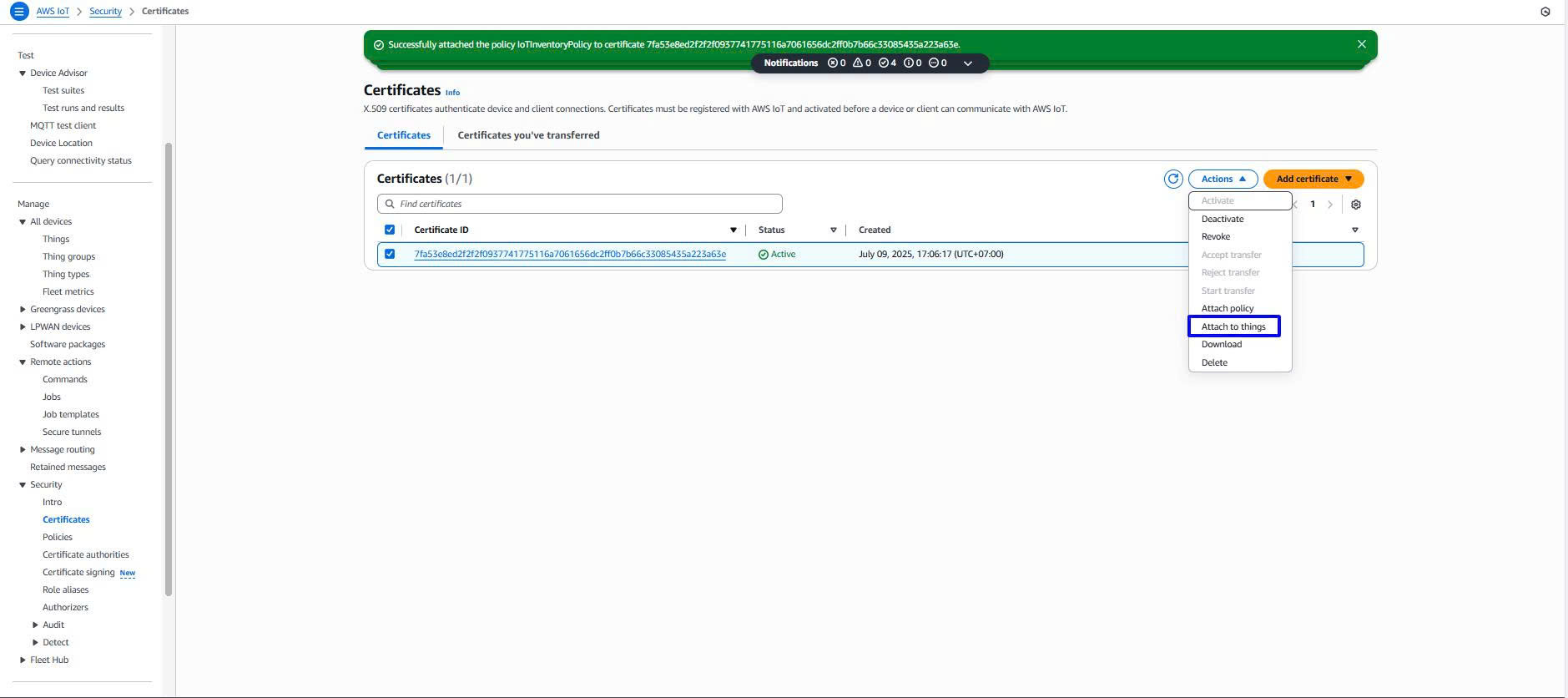
Task: Click the Certificate ID sort arrow
Action: click(x=733, y=230)
